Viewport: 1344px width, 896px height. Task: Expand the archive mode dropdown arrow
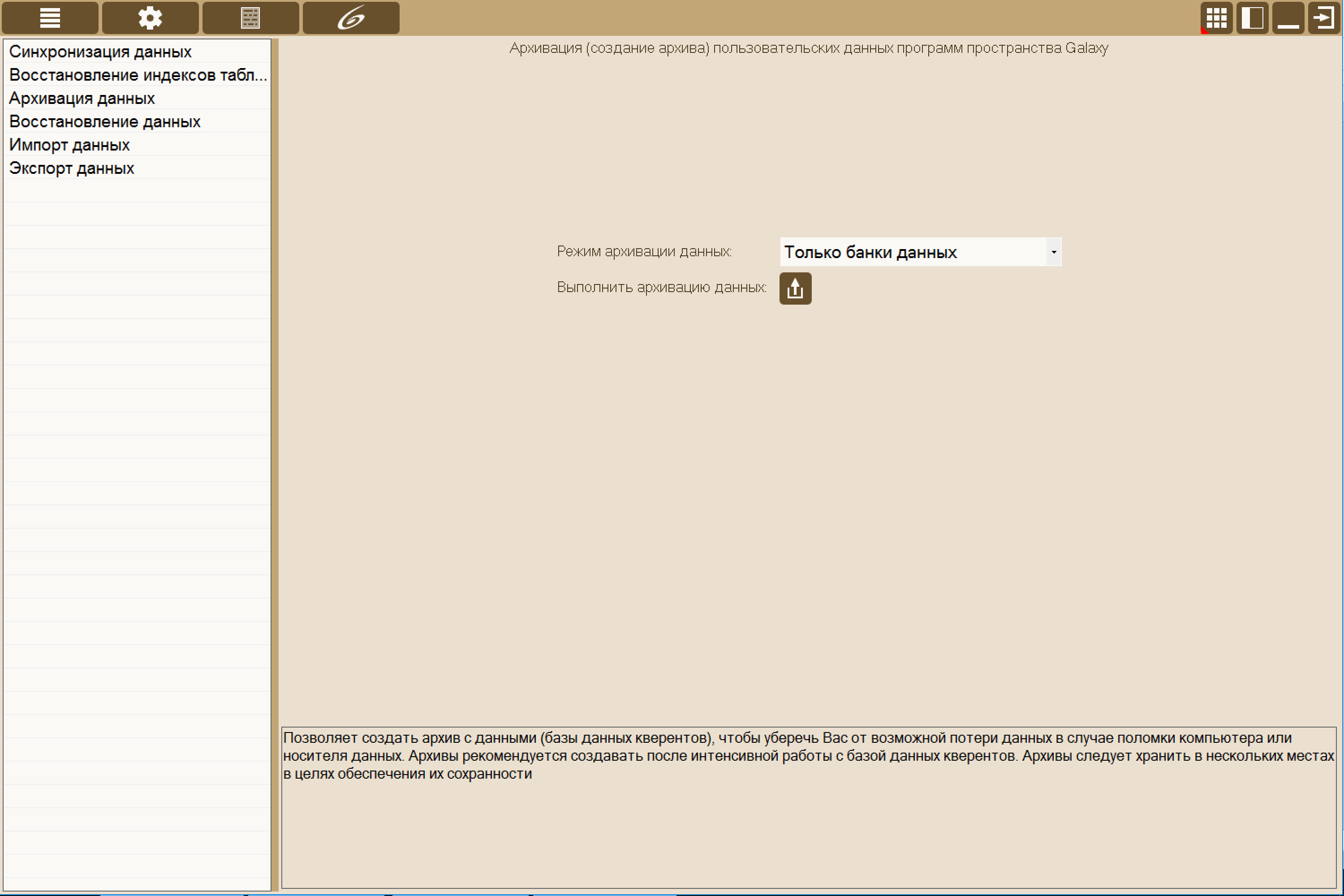(1054, 252)
